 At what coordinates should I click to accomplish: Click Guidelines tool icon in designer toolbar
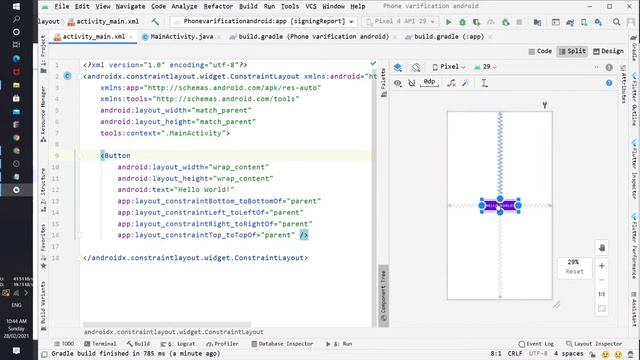pos(484,83)
